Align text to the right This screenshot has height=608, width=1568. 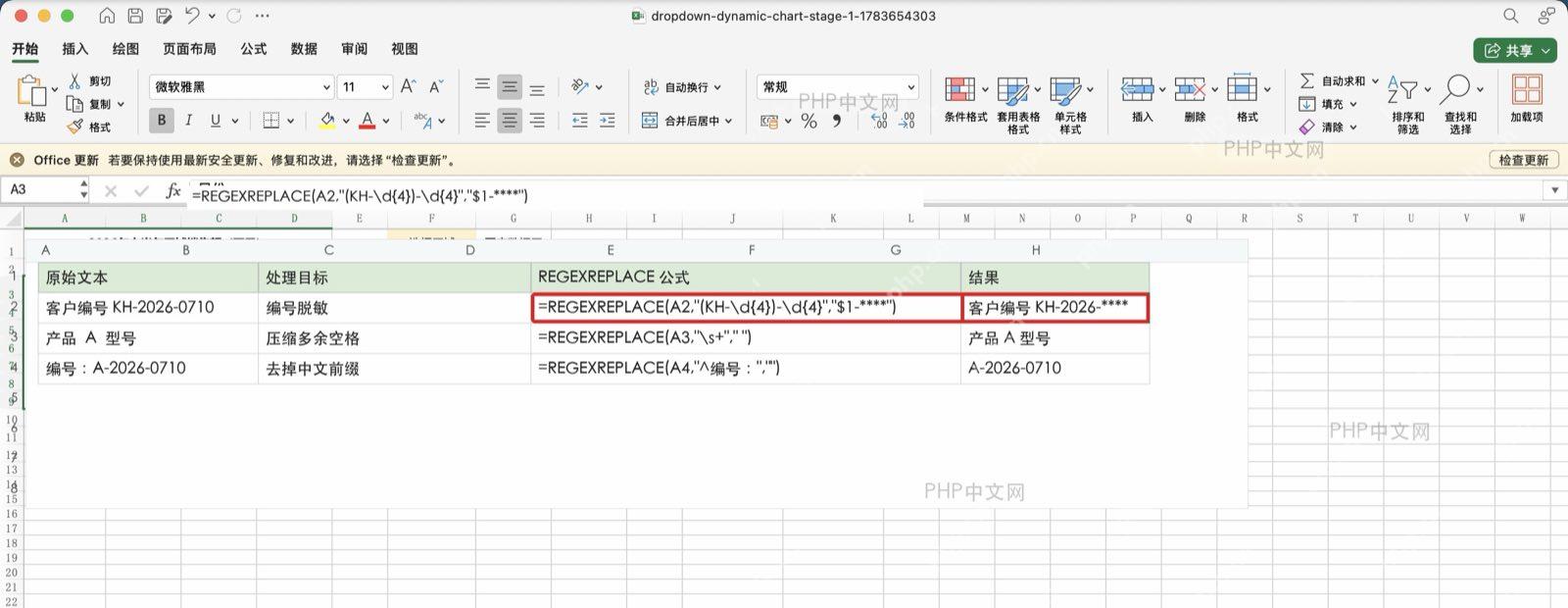[x=537, y=121]
